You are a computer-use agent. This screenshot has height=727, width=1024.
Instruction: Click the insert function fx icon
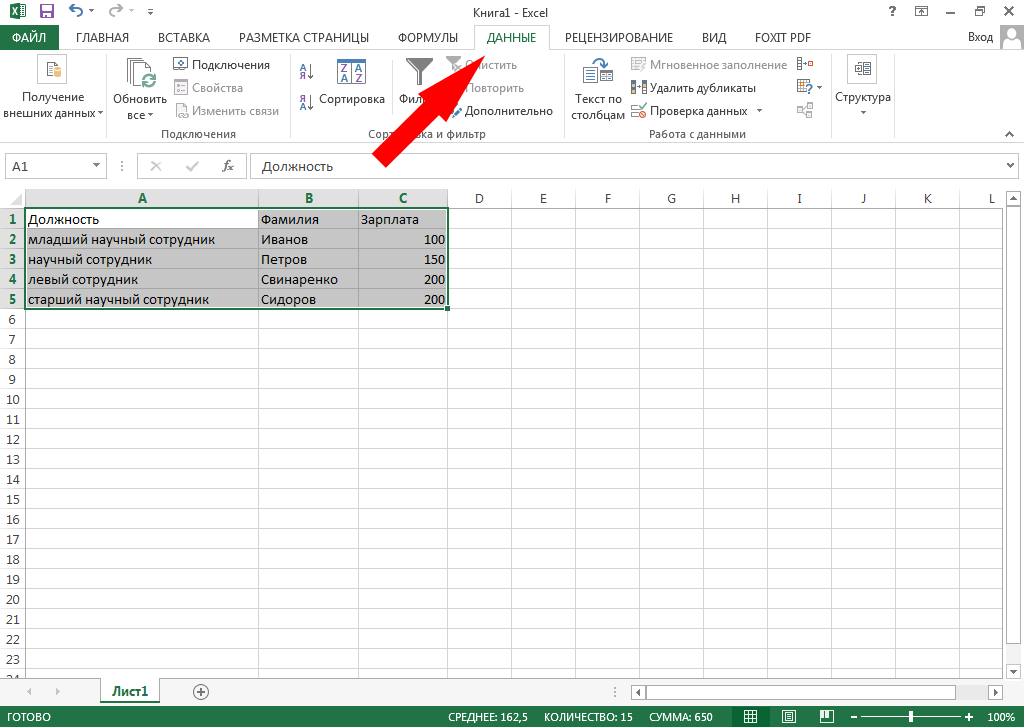[x=228, y=166]
